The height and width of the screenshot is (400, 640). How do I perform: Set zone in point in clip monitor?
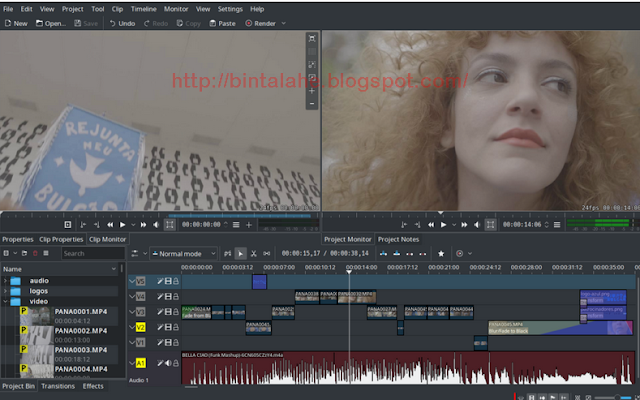pyautogui.click(x=83, y=224)
